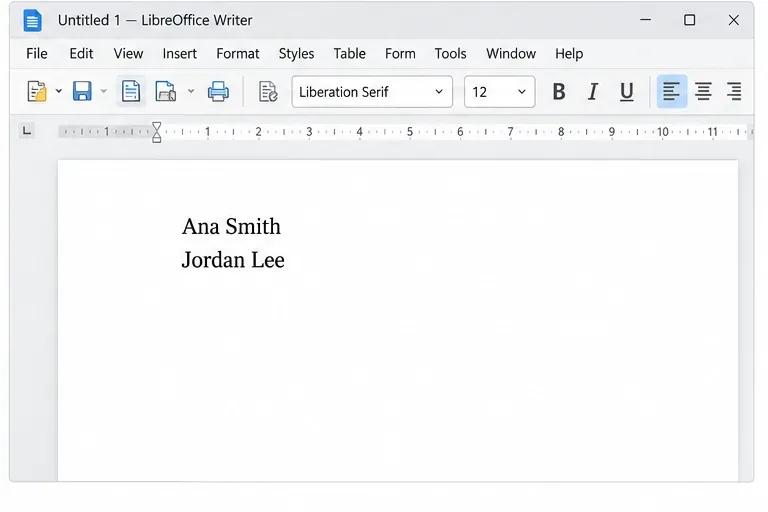Toggle Underline formatting

point(626,92)
